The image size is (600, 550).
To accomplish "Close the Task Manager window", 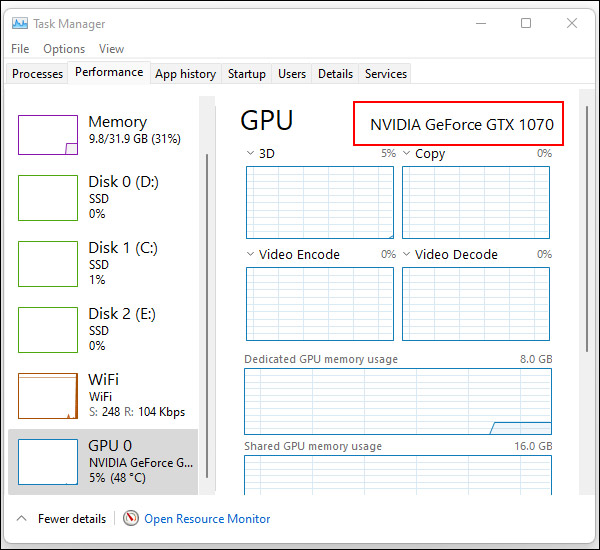I will tap(572, 23).
